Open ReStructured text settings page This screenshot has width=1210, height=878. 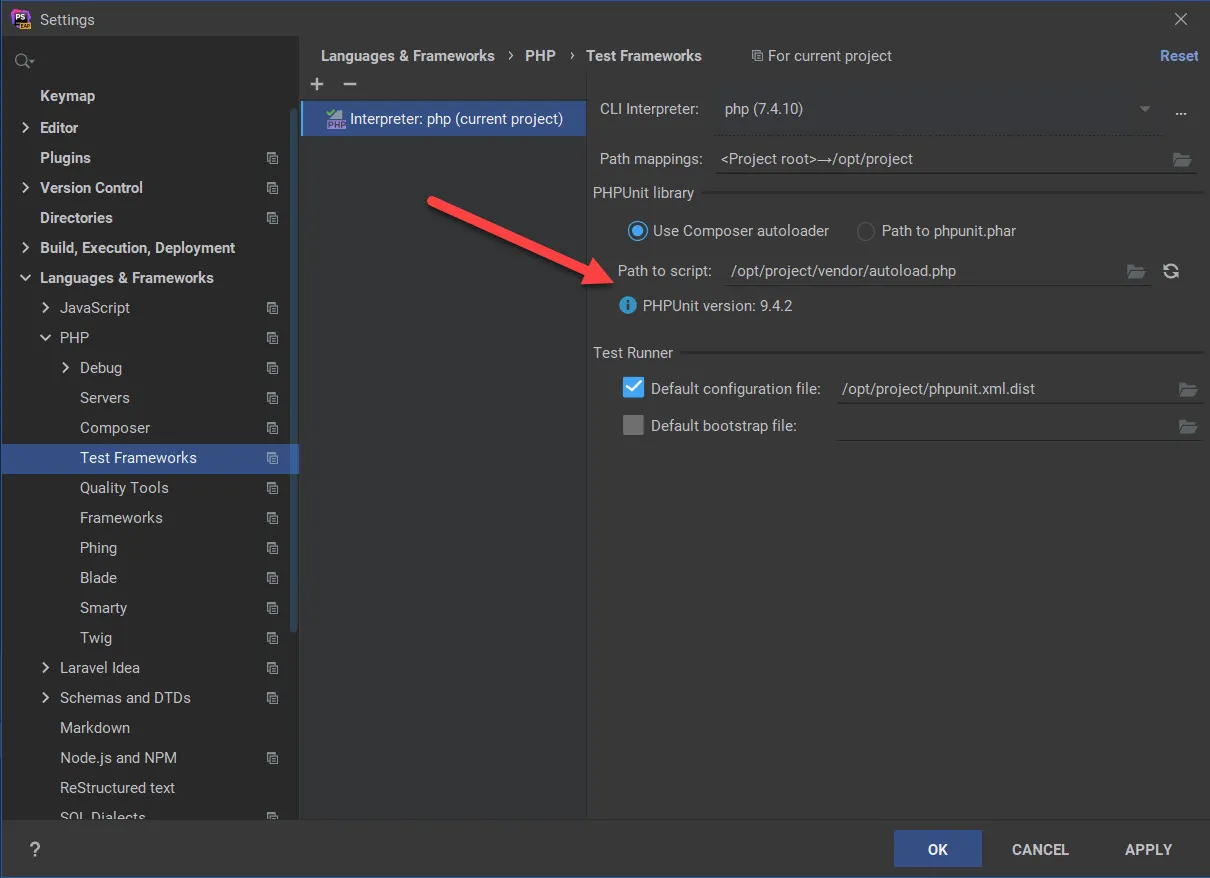[x=117, y=788]
